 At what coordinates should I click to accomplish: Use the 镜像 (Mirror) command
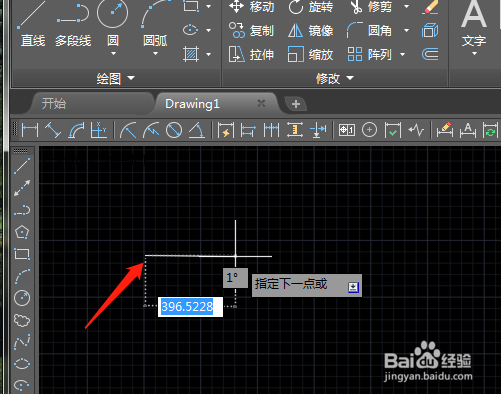tap(311, 31)
